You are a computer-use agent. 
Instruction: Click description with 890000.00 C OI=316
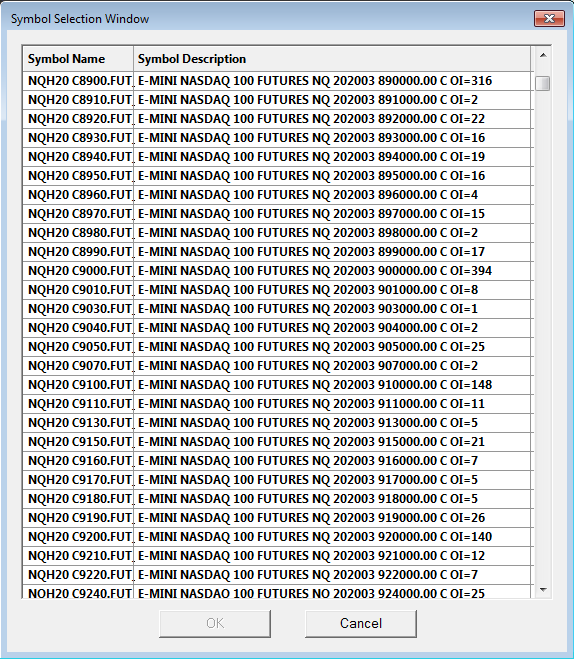(x=332, y=81)
